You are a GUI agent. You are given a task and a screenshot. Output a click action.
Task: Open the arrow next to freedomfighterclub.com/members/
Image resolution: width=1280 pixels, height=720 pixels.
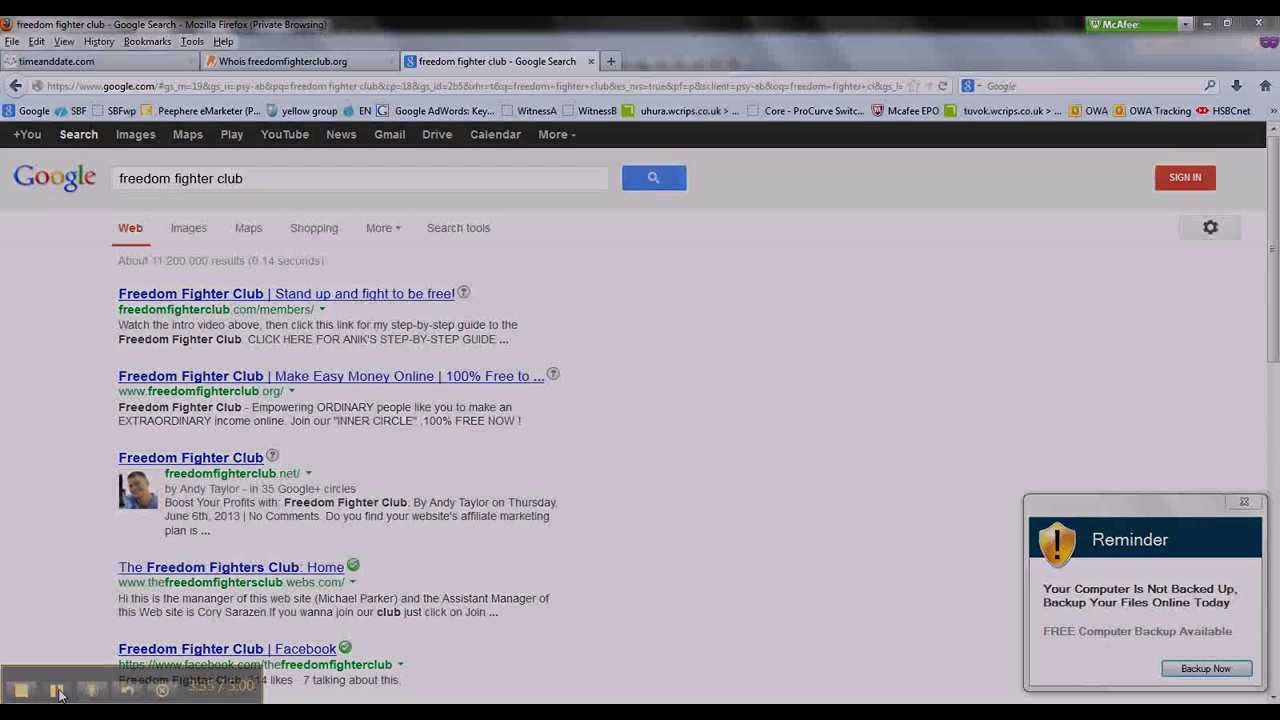pos(322,310)
